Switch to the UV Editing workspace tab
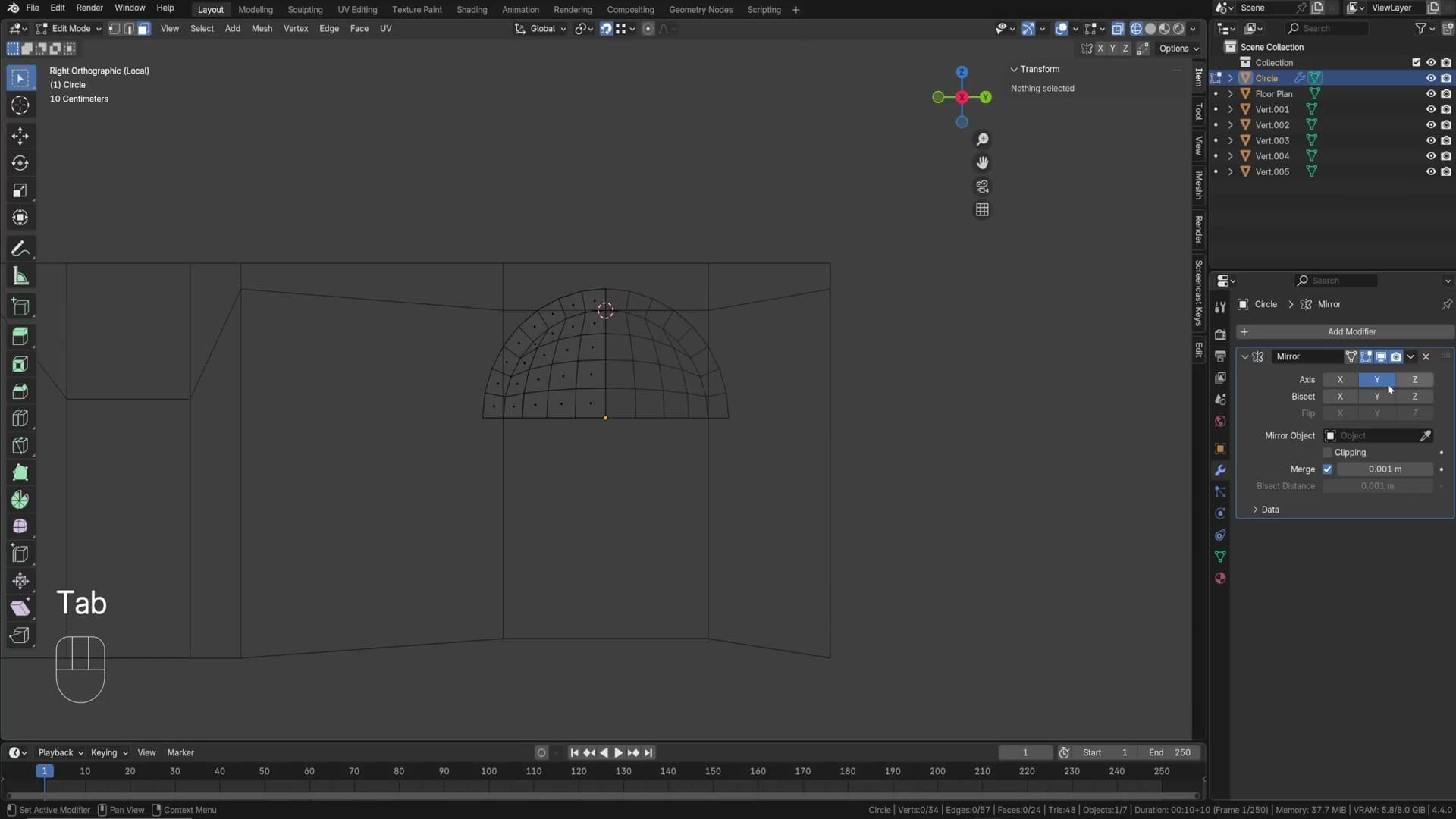This screenshot has height=819, width=1456. (x=357, y=9)
